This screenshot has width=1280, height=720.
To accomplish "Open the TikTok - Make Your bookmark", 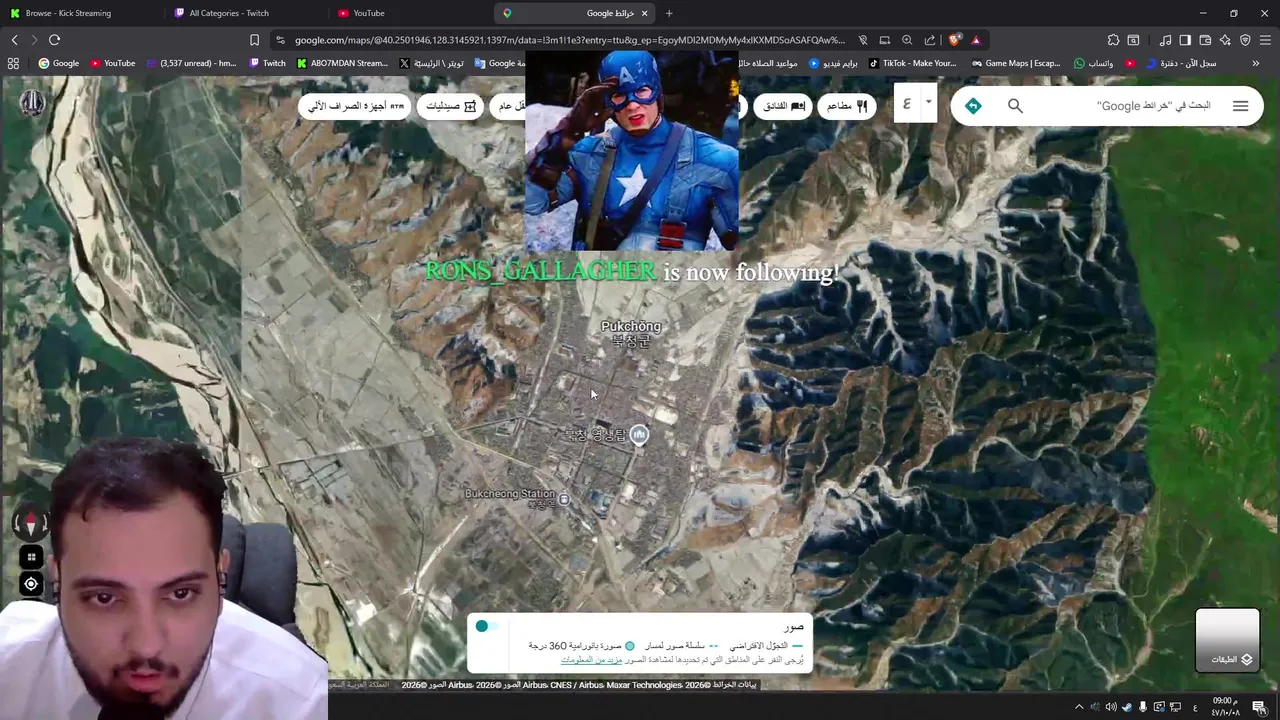I will [913, 63].
